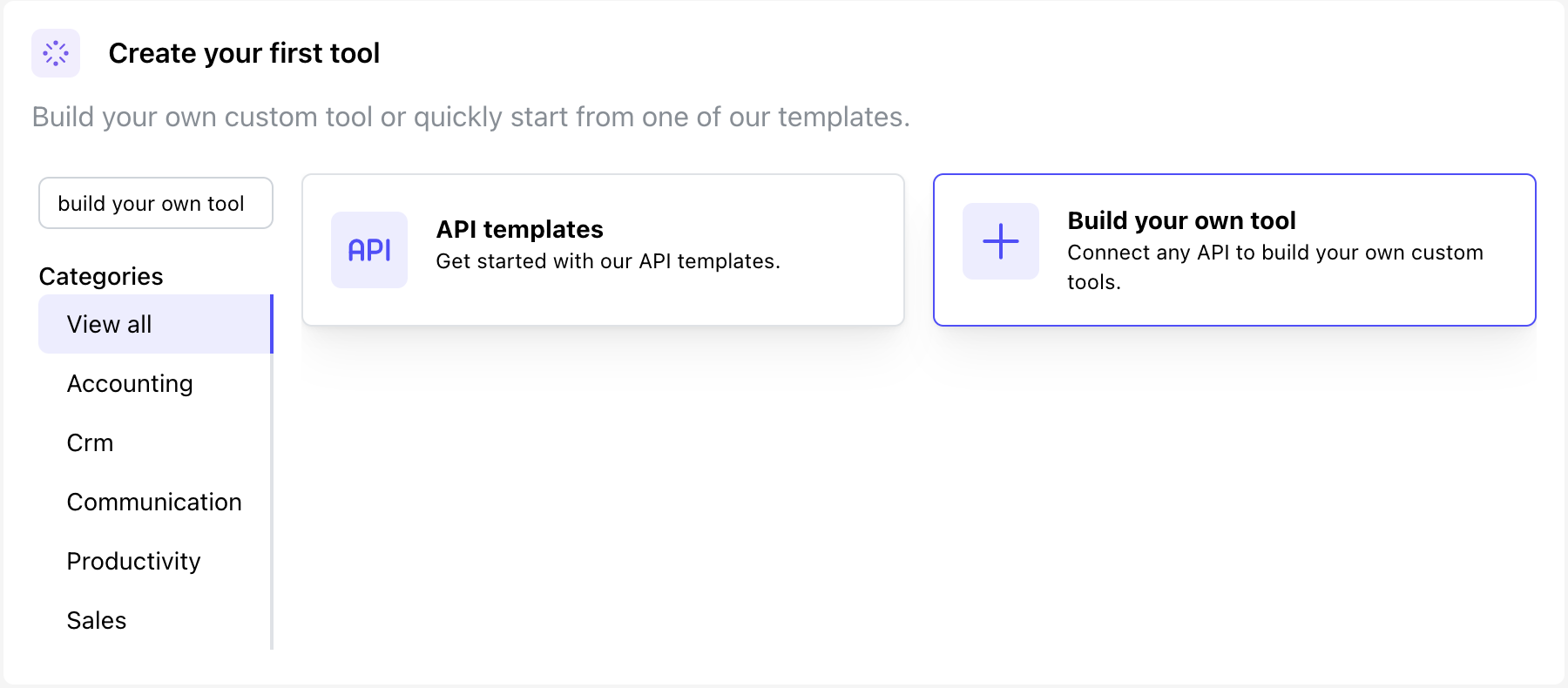Screen dimensions: 1568x688
Task: Select the highlighted Build your own tool card's empty area
Action: pos(1394,300)
